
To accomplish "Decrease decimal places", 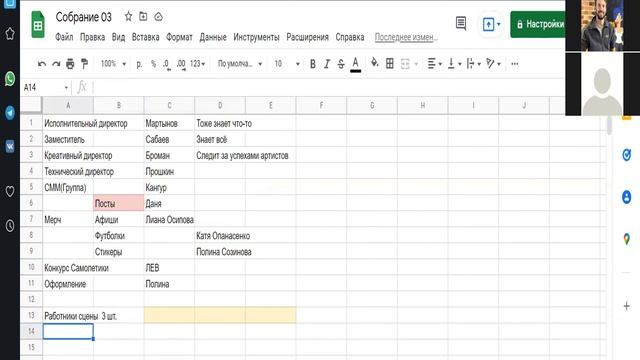I will [x=167, y=64].
